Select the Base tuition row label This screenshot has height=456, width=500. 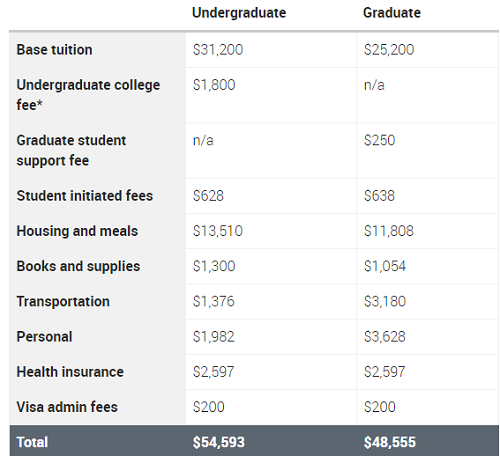pyautogui.click(x=54, y=50)
